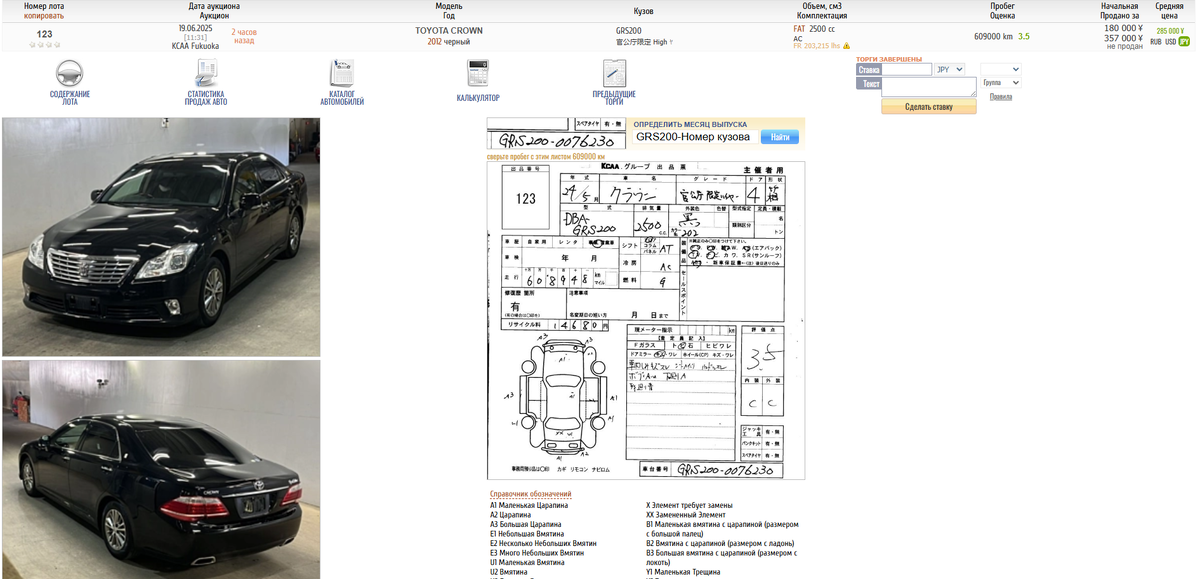Viewport: 1200px width, 579px height.
Task: Click the копировать link under lot number
Action: tap(44, 16)
